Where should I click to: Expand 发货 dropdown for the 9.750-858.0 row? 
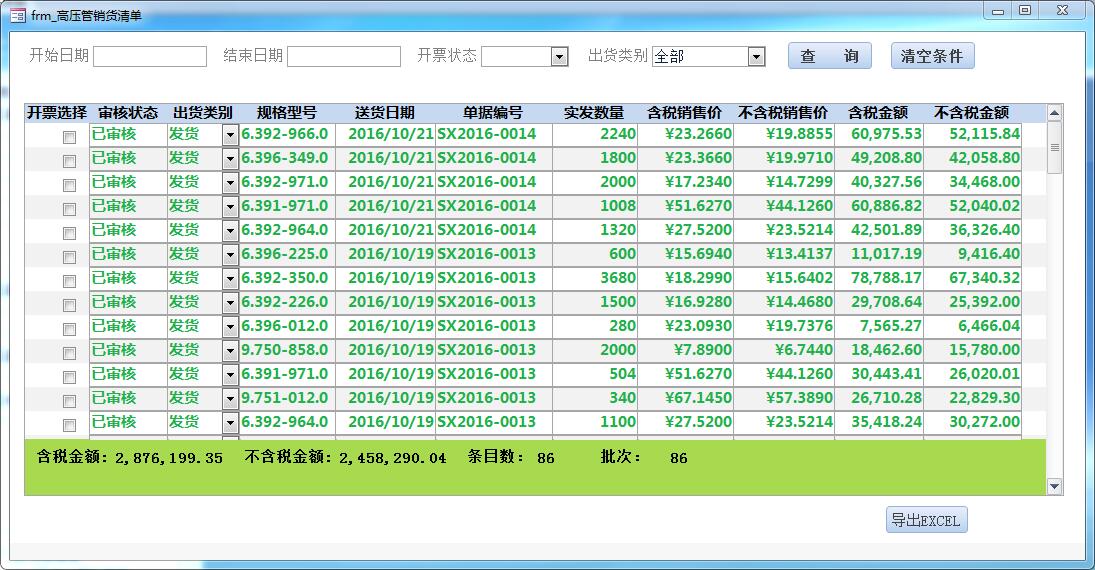tap(230, 351)
